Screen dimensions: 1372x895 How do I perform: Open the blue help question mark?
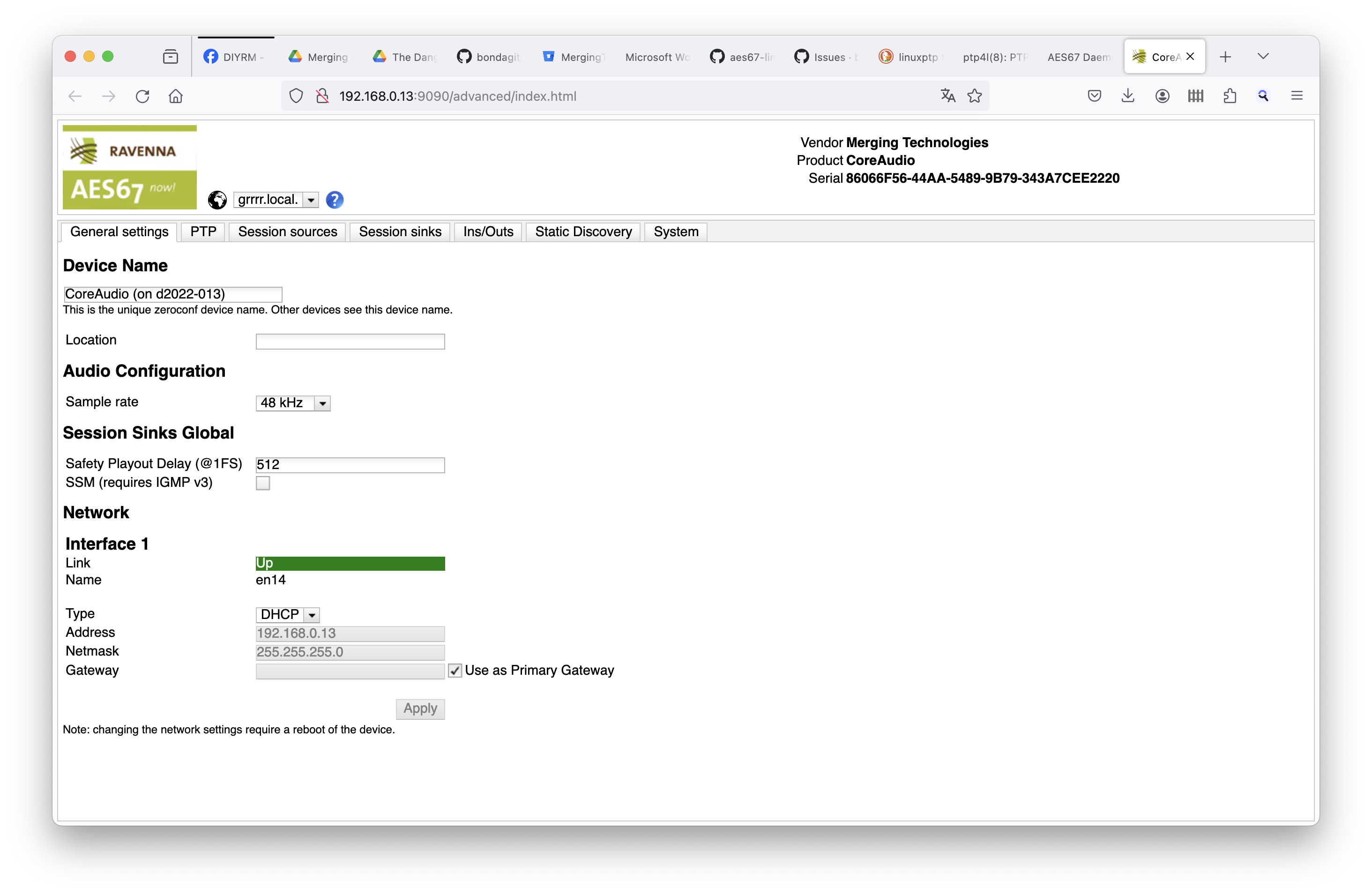335,200
